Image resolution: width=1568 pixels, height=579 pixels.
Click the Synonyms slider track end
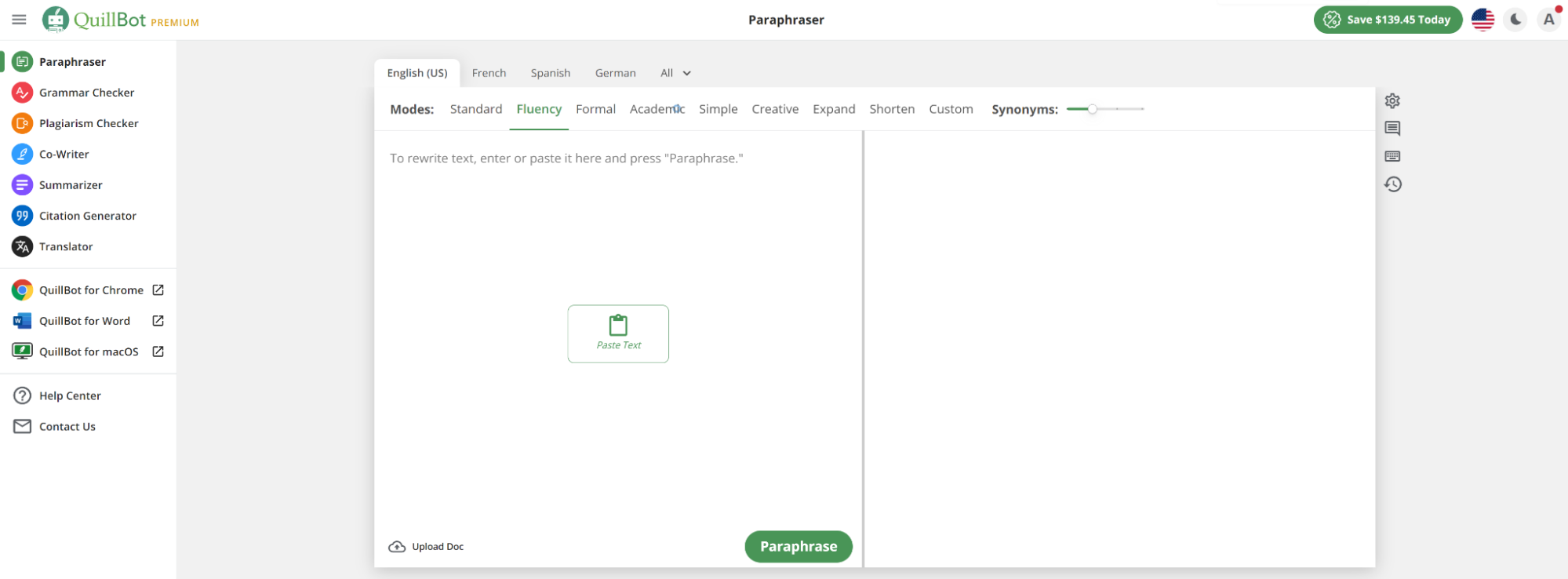(1142, 109)
